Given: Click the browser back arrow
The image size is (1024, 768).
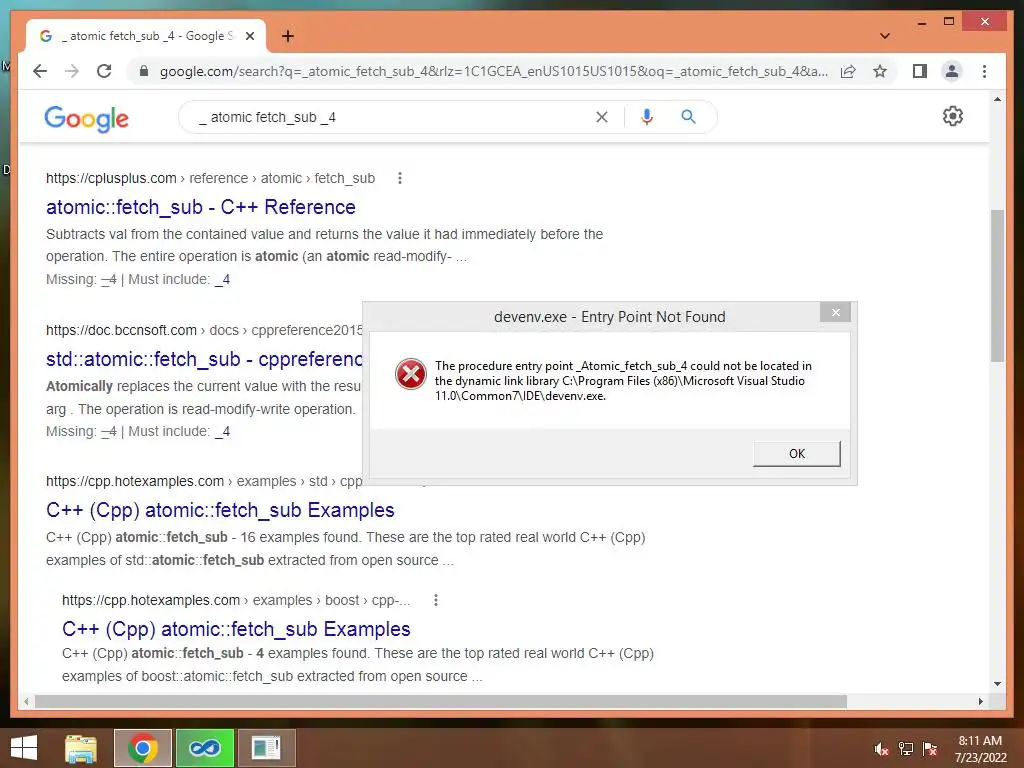Looking at the screenshot, I should click(x=40, y=71).
